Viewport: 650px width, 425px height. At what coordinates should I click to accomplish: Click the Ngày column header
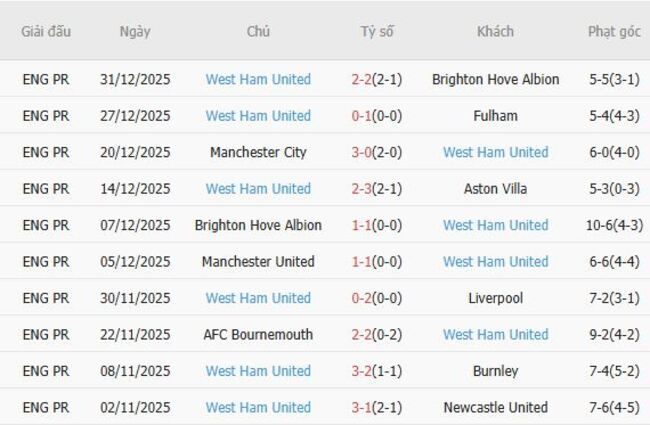pyautogui.click(x=135, y=31)
